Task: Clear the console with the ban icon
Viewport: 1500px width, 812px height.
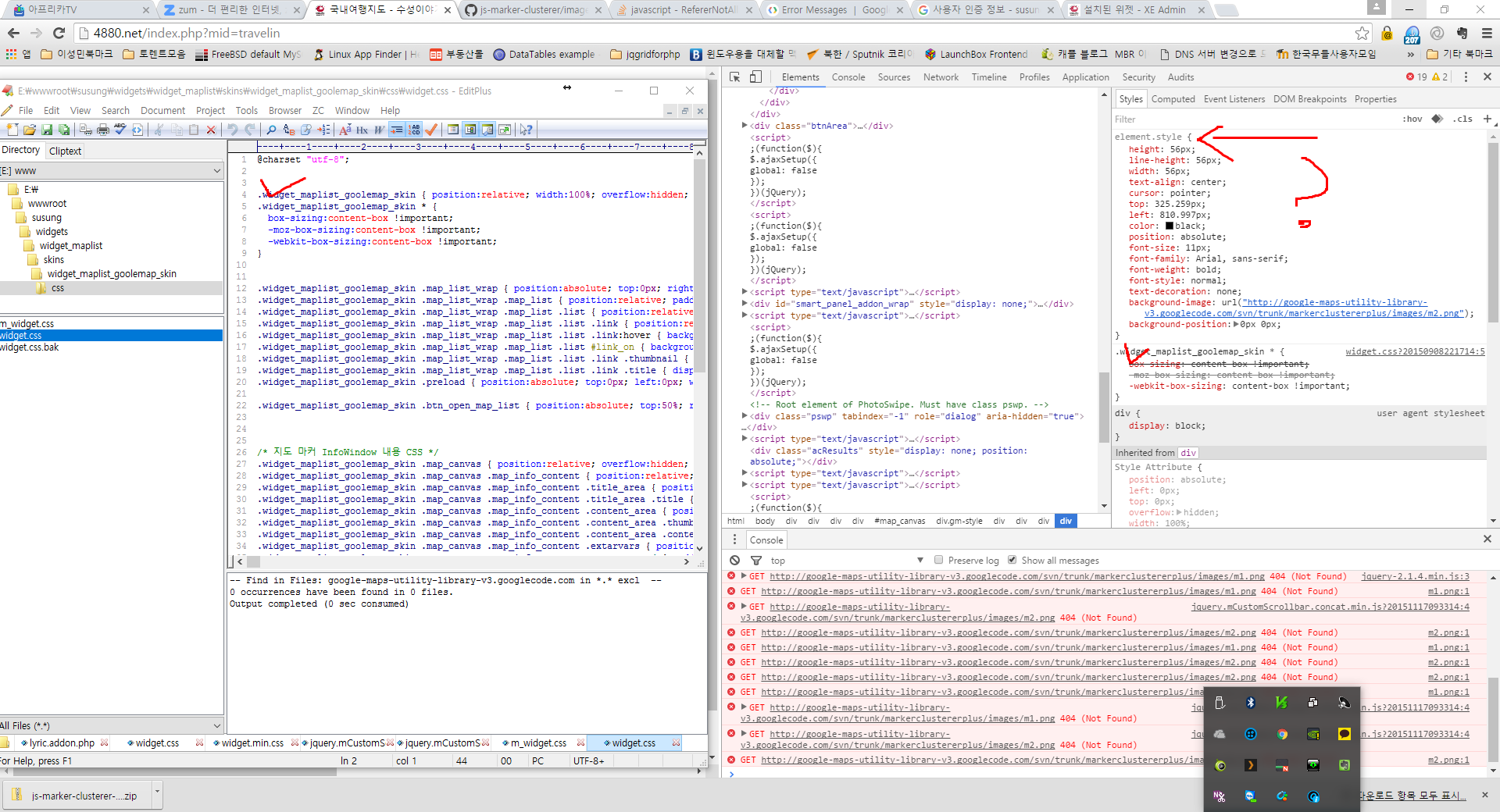Action: click(734, 561)
